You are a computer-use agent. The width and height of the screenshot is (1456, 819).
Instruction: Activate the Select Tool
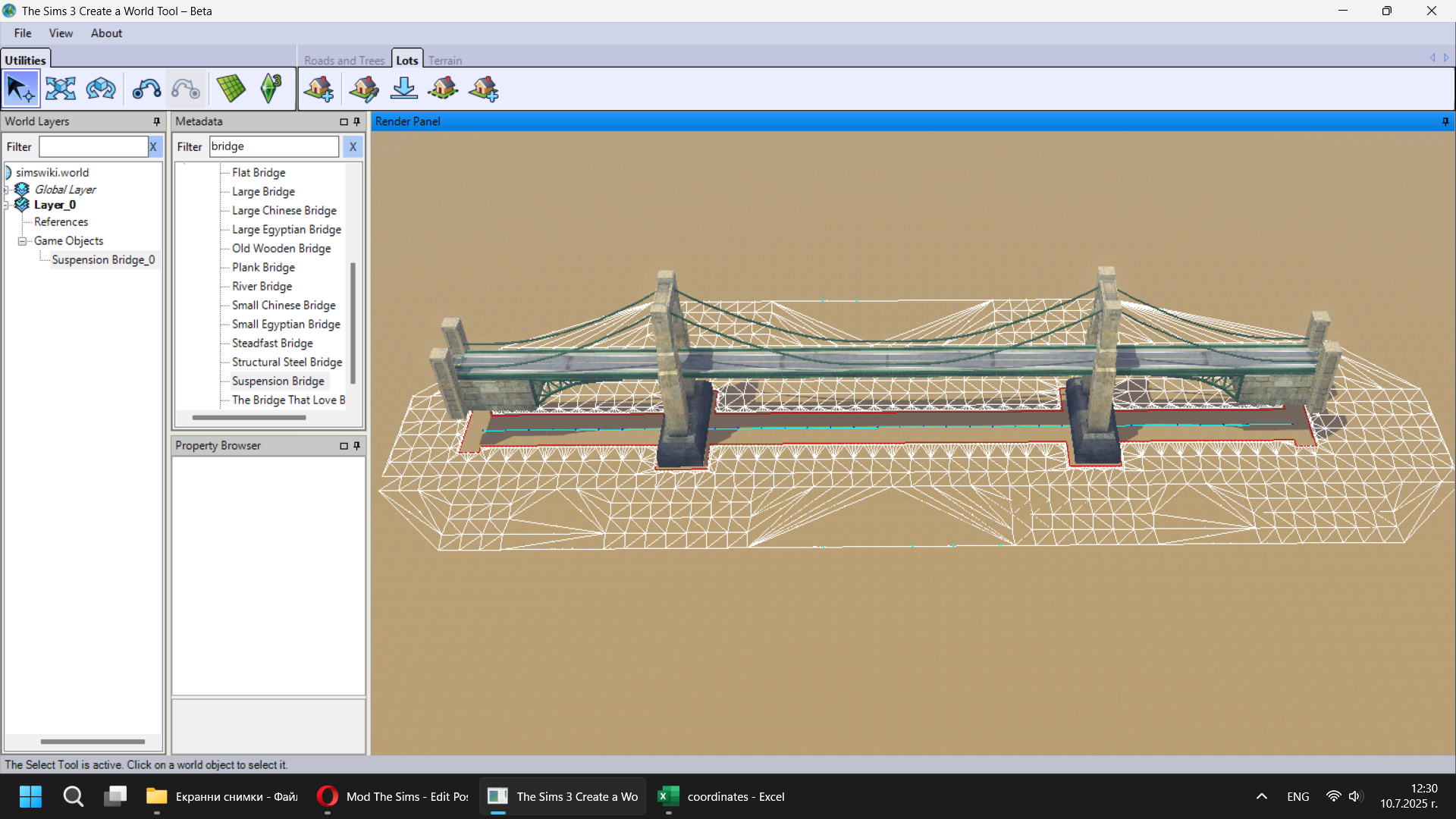[20, 89]
